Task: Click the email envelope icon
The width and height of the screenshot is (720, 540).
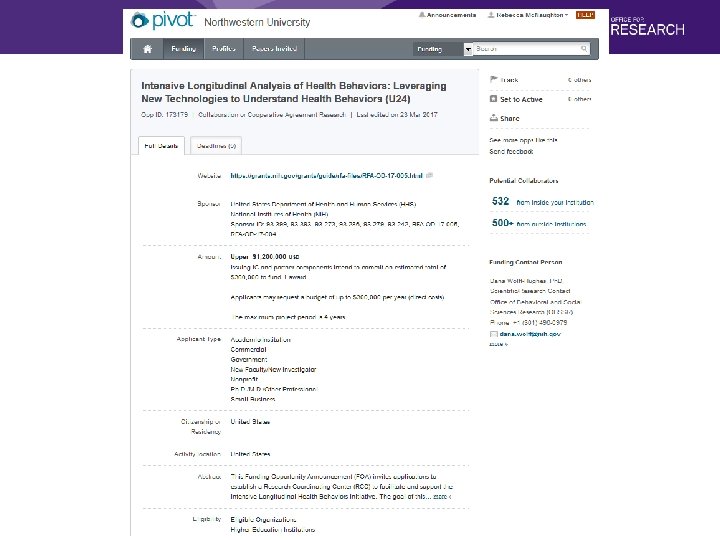Action: pyautogui.click(x=494, y=334)
